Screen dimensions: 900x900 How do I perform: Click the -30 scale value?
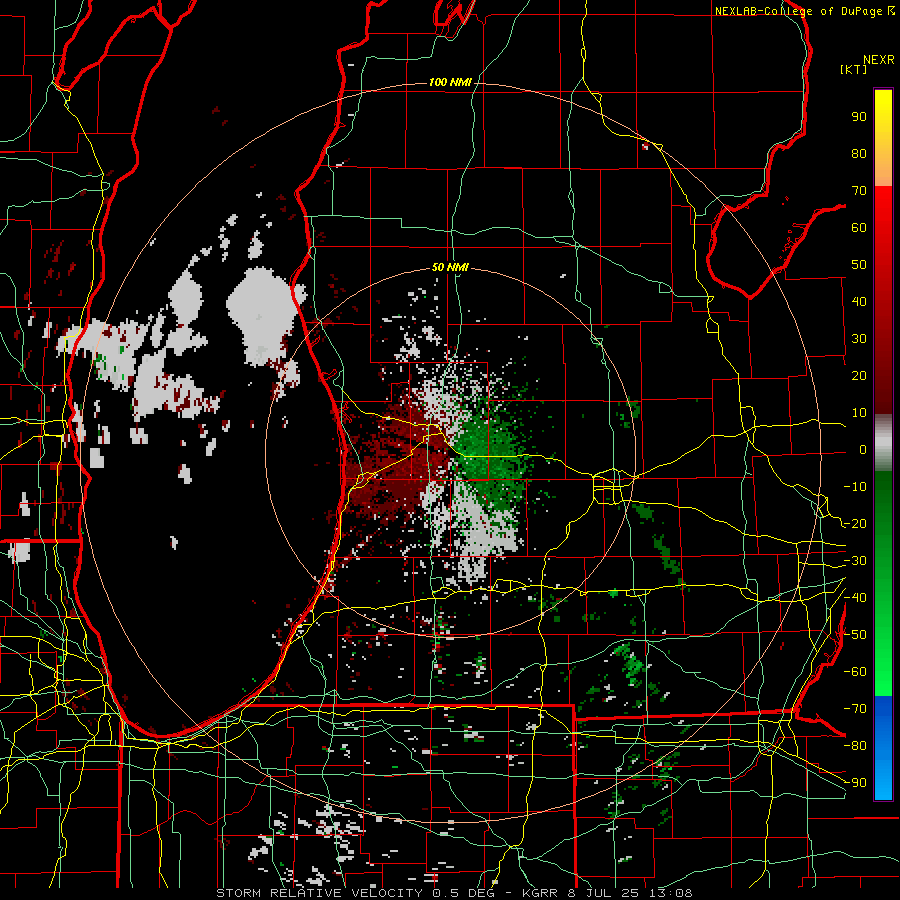855,561
